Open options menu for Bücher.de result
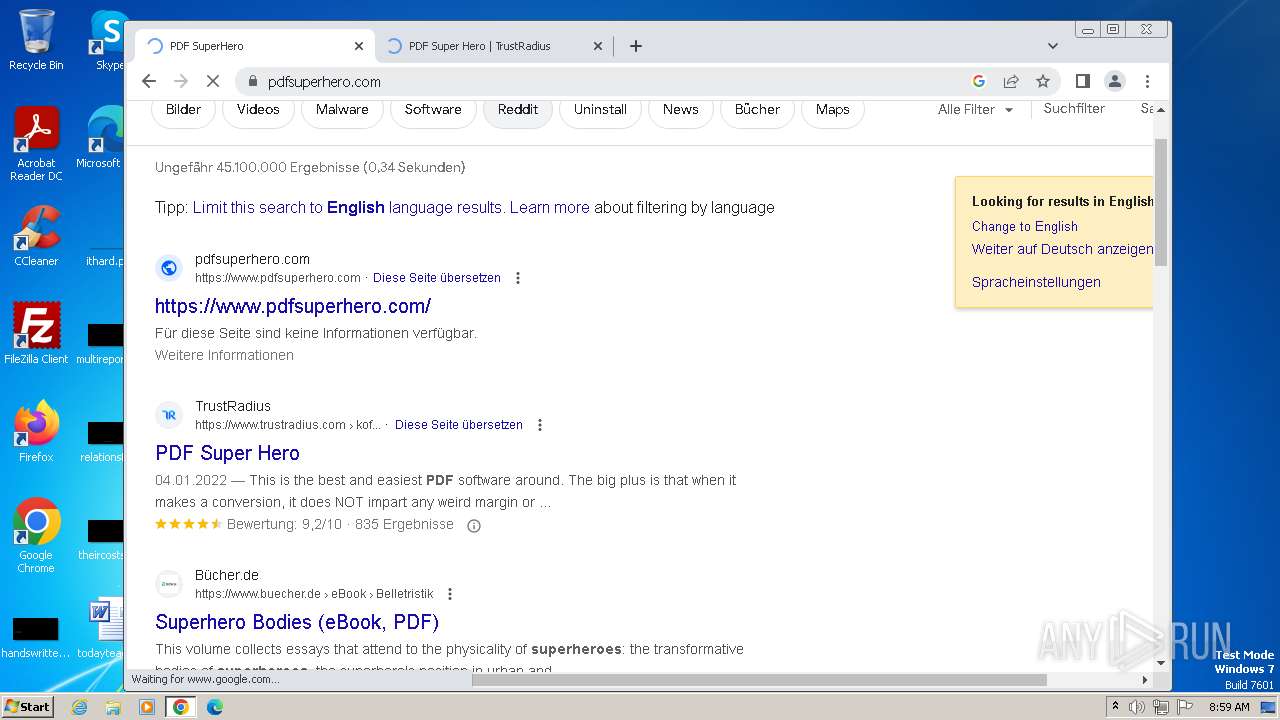The width and height of the screenshot is (1280, 720). click(450, 594)
